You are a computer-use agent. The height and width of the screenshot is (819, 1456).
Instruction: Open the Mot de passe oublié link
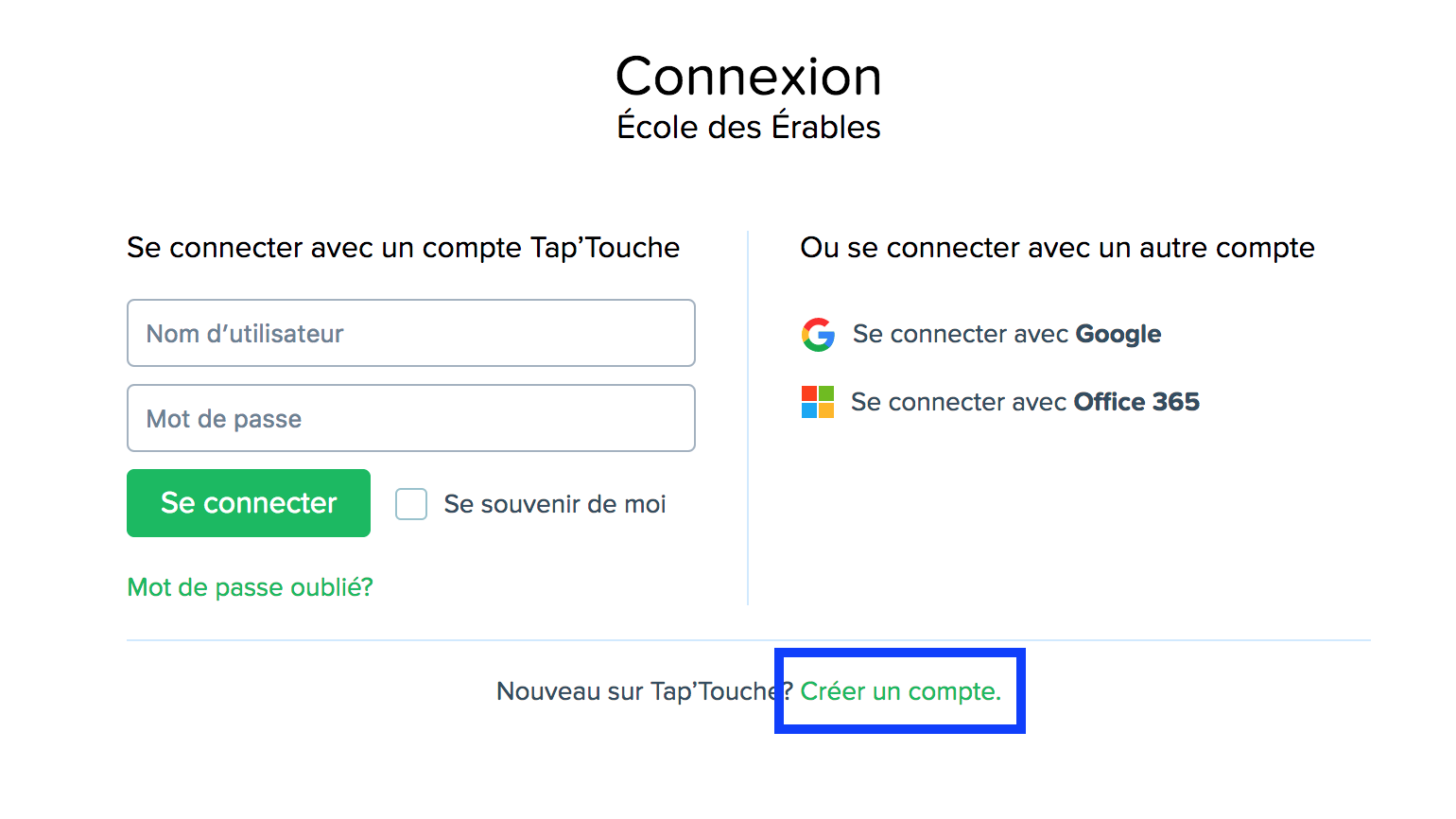point(251,587)
